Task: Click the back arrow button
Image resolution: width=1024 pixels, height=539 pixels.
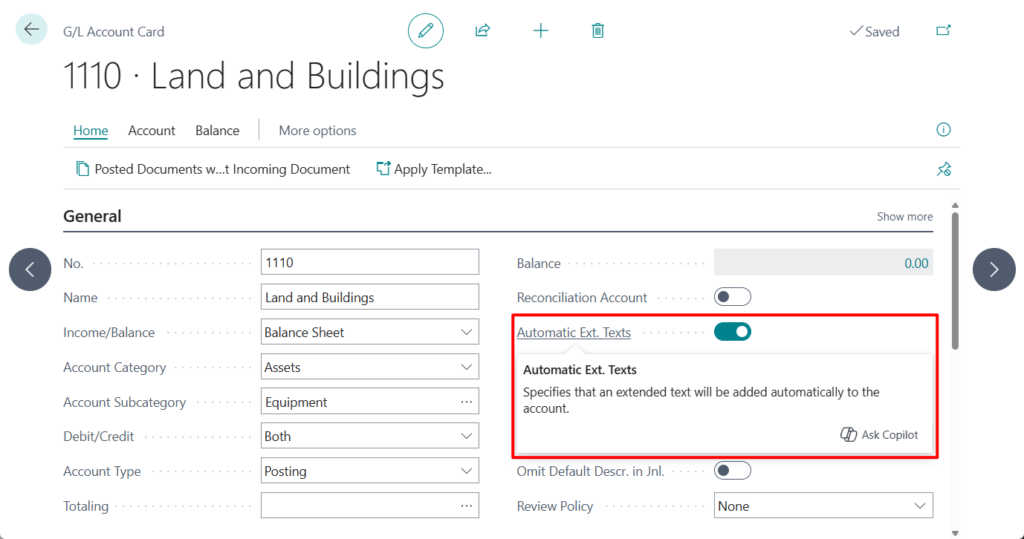Action: (31, 30)
